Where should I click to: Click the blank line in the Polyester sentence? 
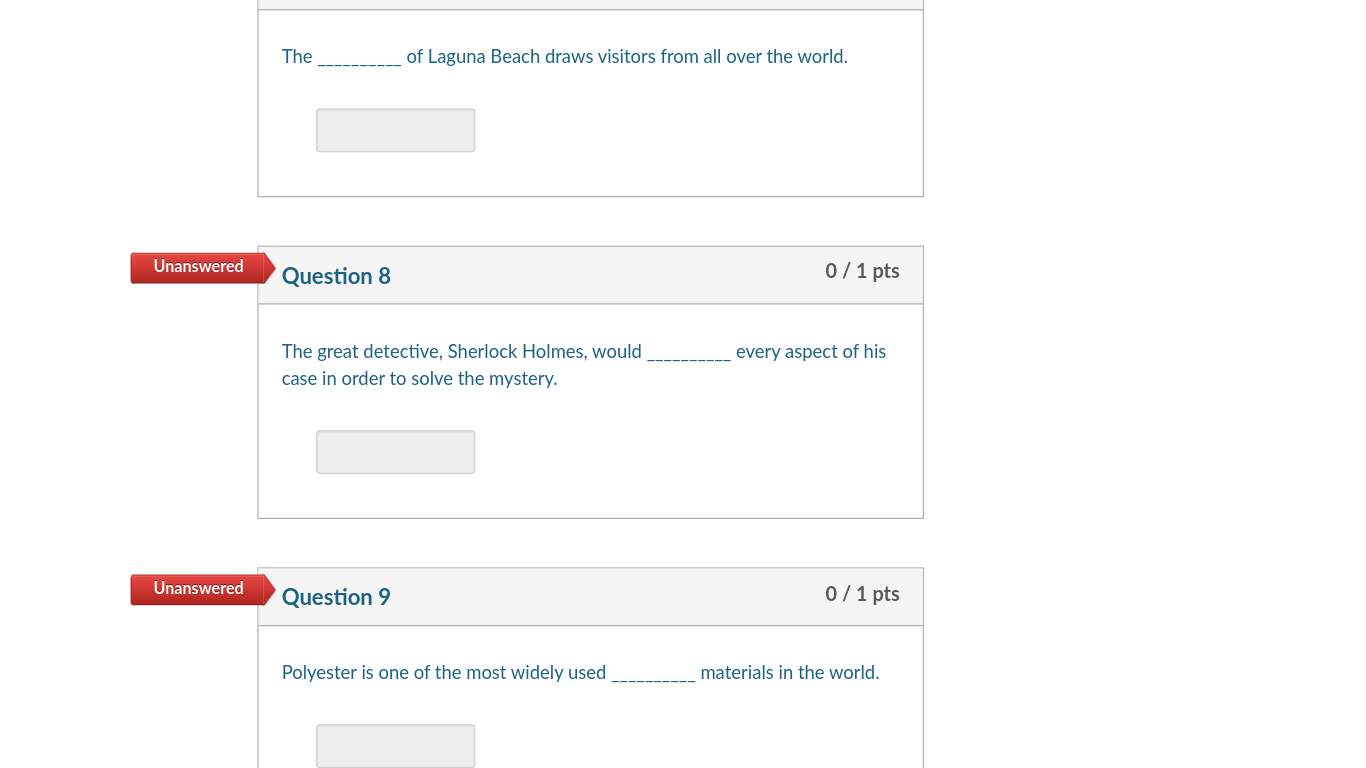[x=652, y=675]
